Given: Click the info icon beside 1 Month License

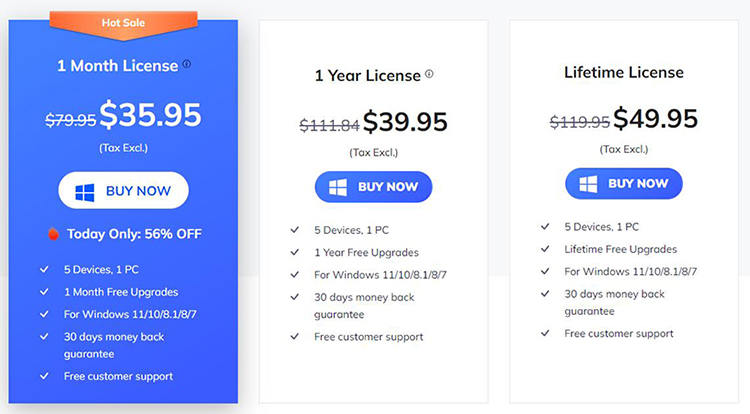Looking at the screenshot, I should coord(187,65).
